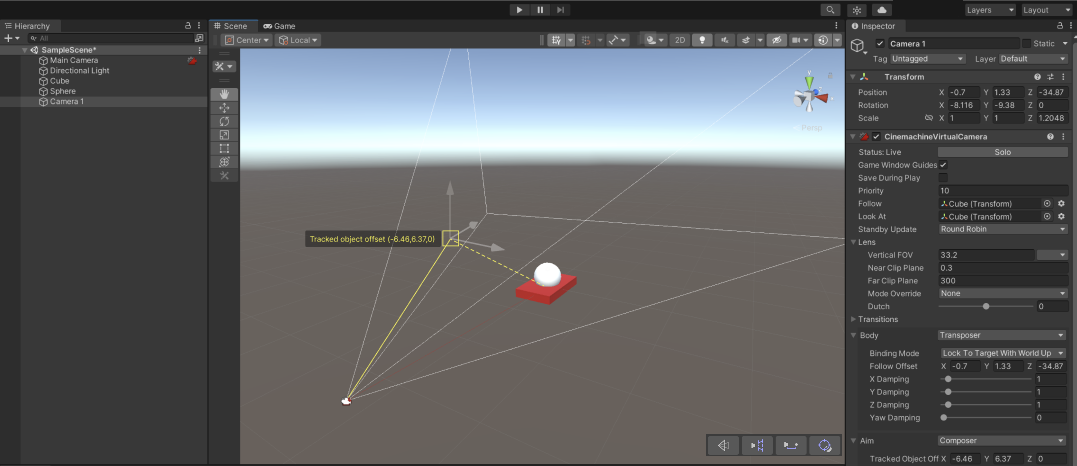
Task: Select the Move tool
Action: [224, 108]
